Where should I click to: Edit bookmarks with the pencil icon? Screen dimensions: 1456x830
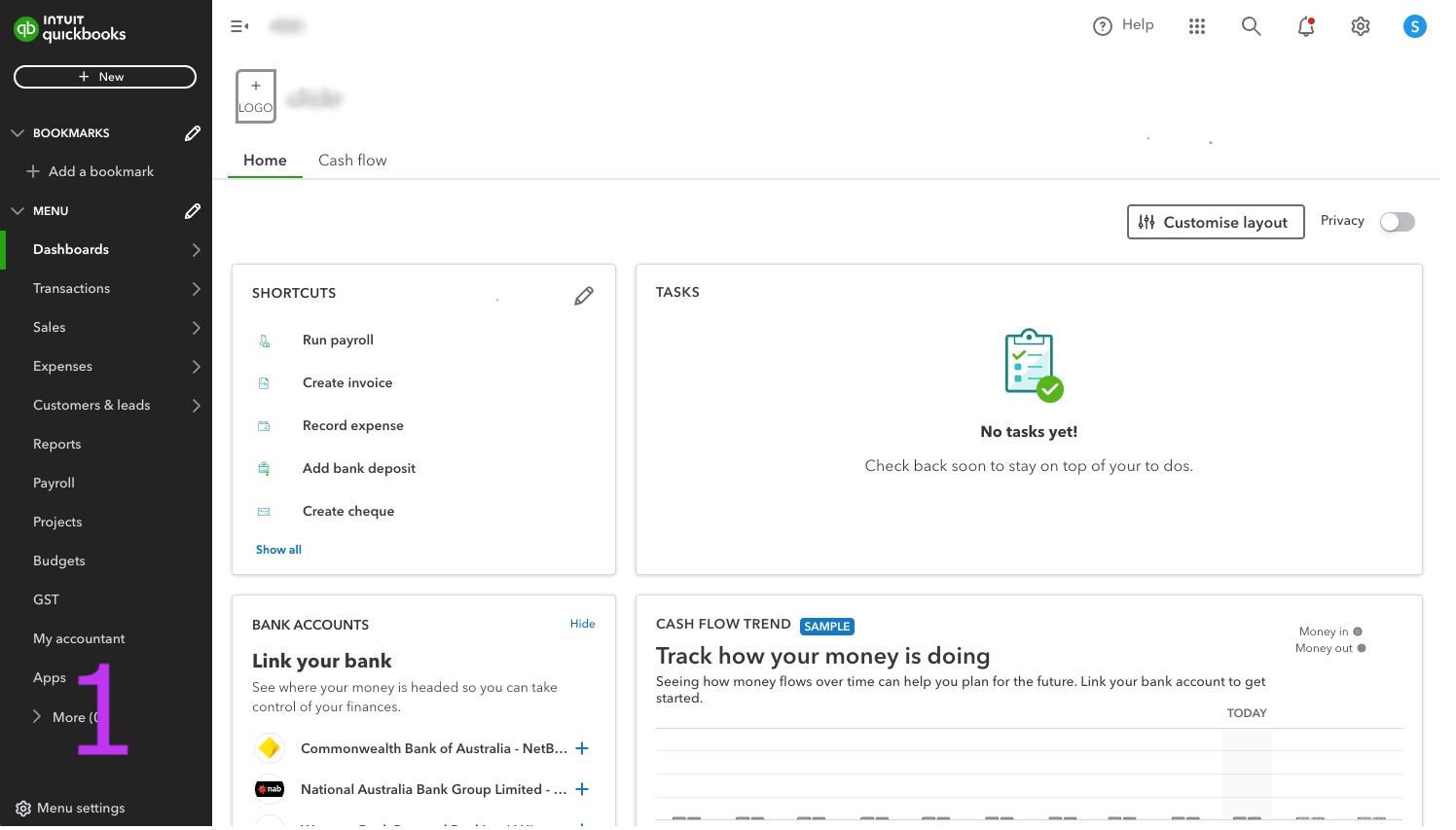tap(193, 133)
